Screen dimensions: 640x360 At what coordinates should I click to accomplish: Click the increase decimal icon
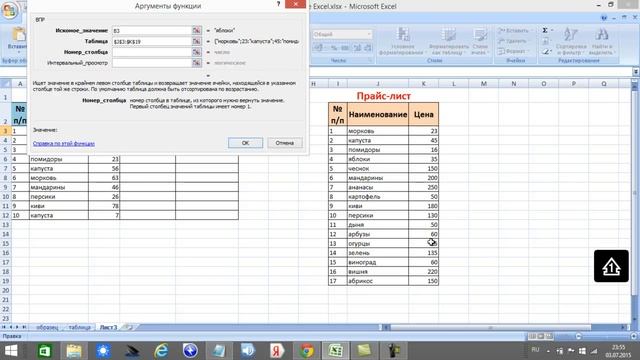click(357, 48)
